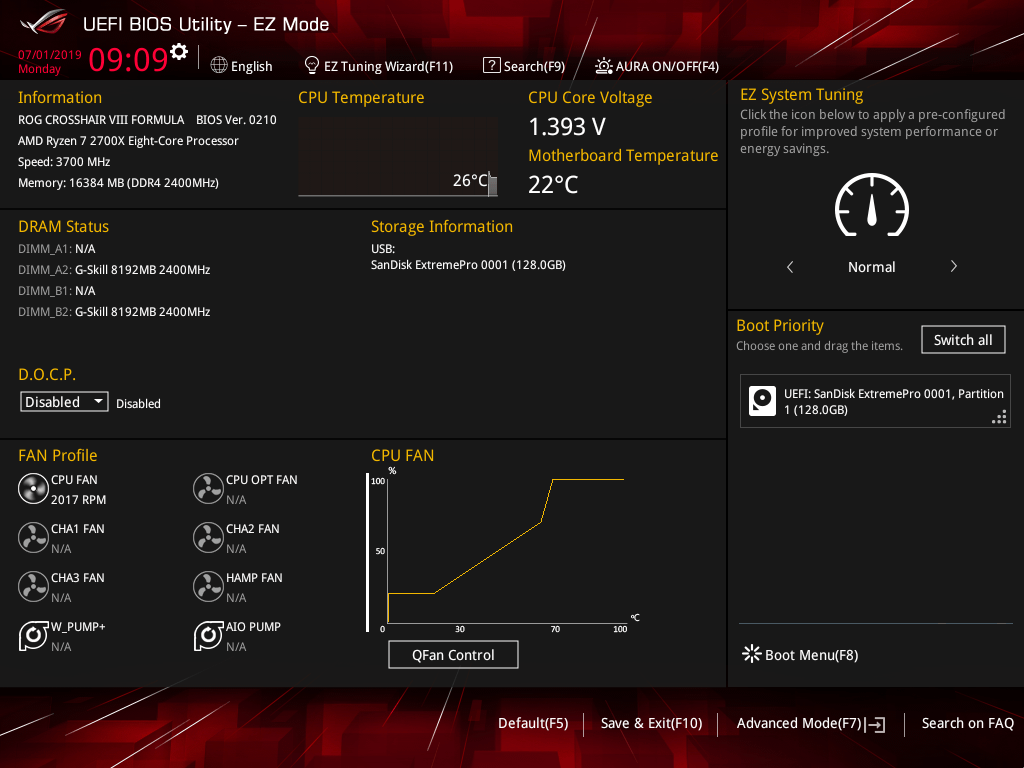Click the DRAM Status heading

point(63,227)
